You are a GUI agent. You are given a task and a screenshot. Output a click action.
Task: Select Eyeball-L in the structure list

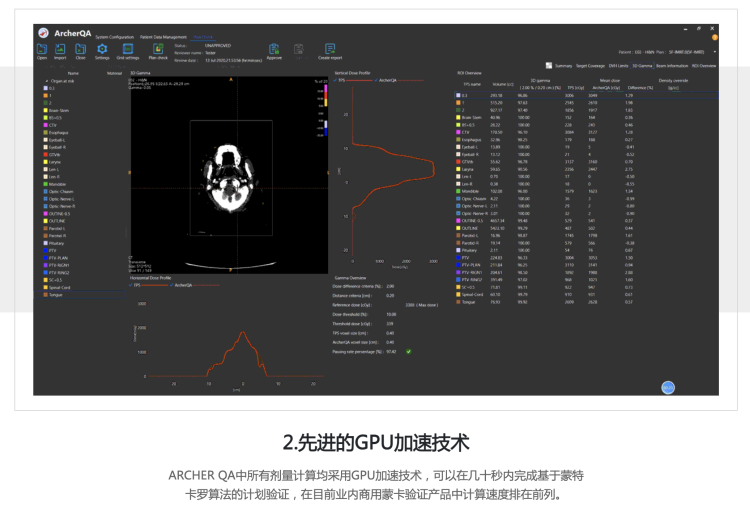57,140
